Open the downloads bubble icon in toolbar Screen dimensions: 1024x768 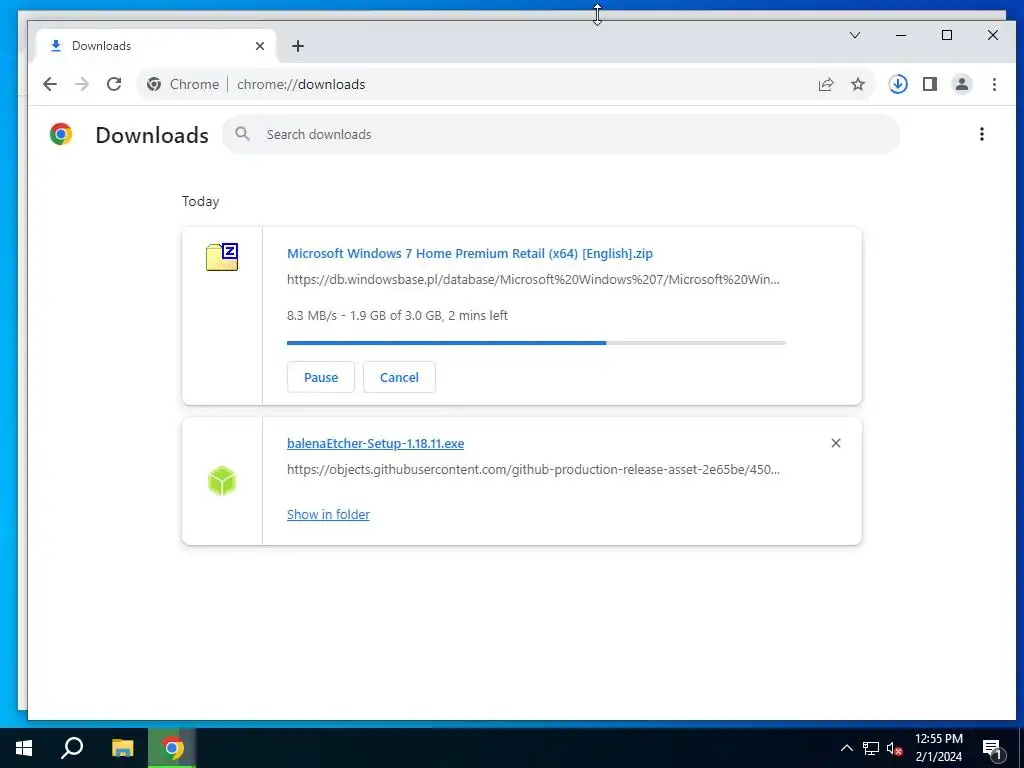898,84
